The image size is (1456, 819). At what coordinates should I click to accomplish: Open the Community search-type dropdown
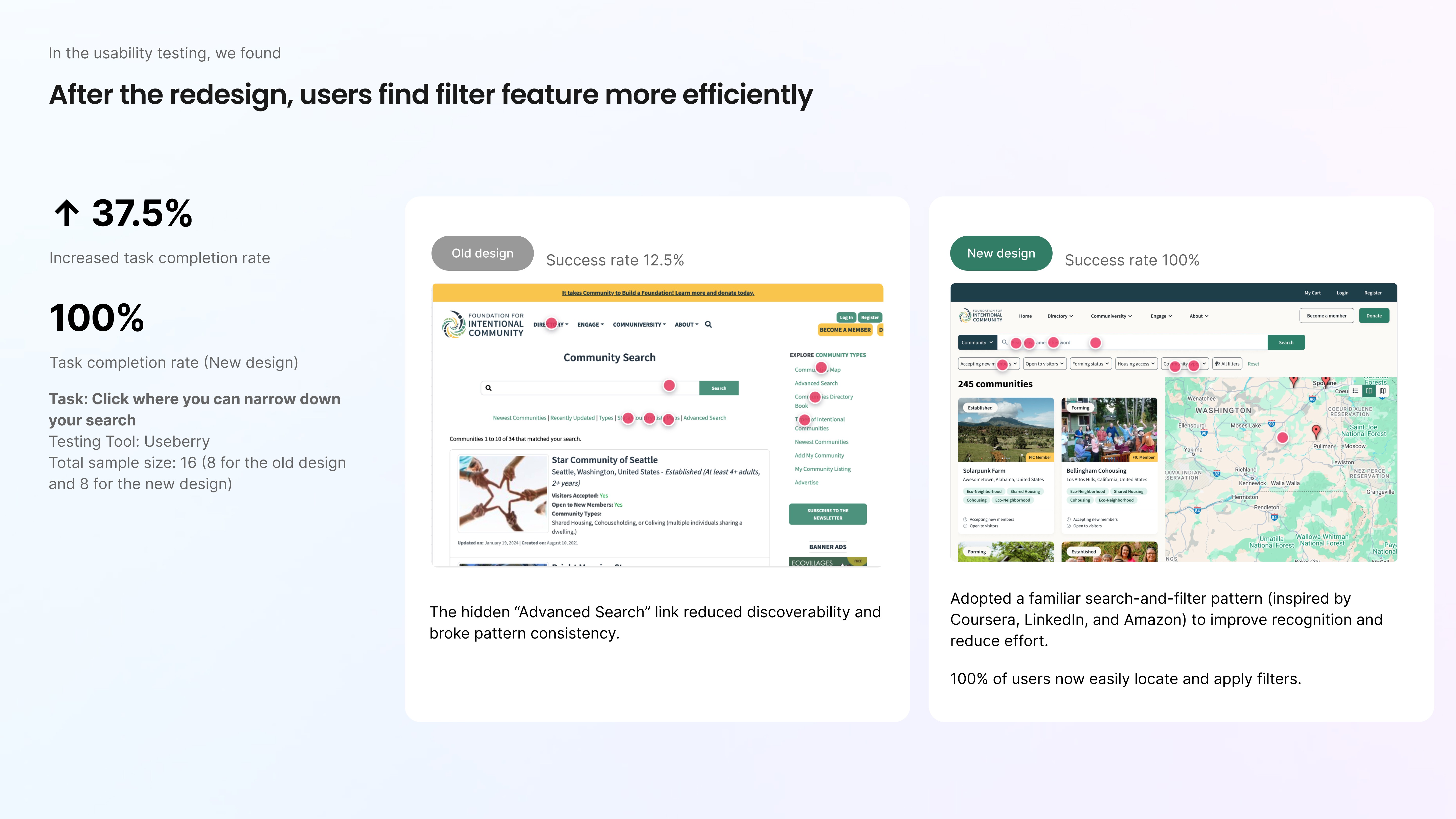pos(977,342)
